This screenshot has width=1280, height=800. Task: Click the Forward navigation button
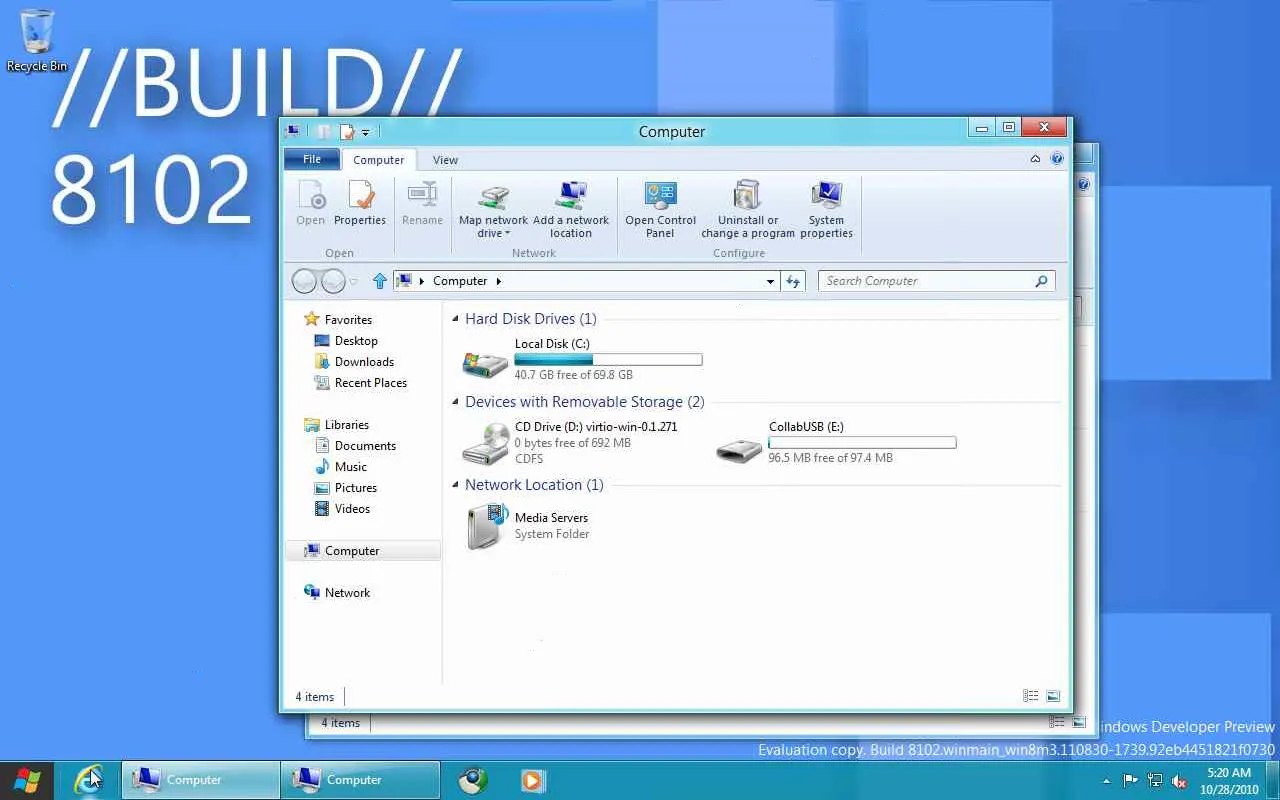333,282
